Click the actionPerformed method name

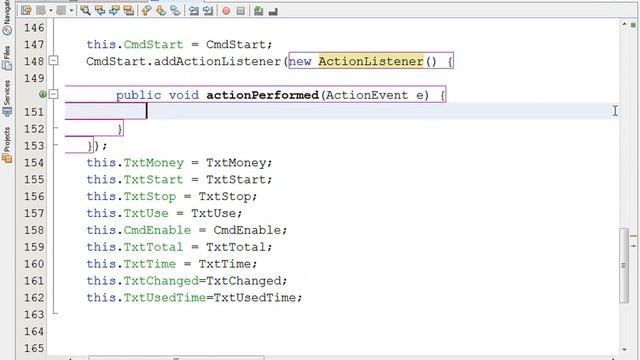[262, 95]
